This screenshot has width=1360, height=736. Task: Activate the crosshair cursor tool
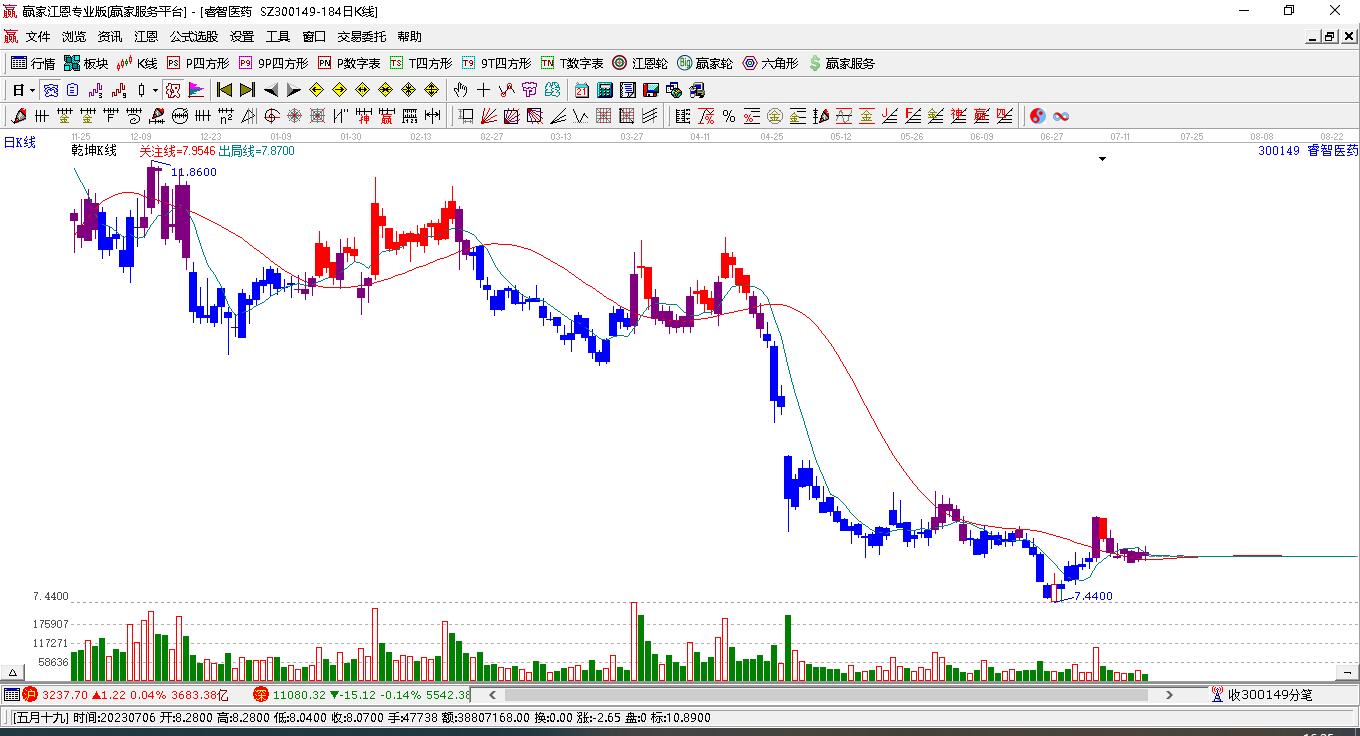[483, 90]
